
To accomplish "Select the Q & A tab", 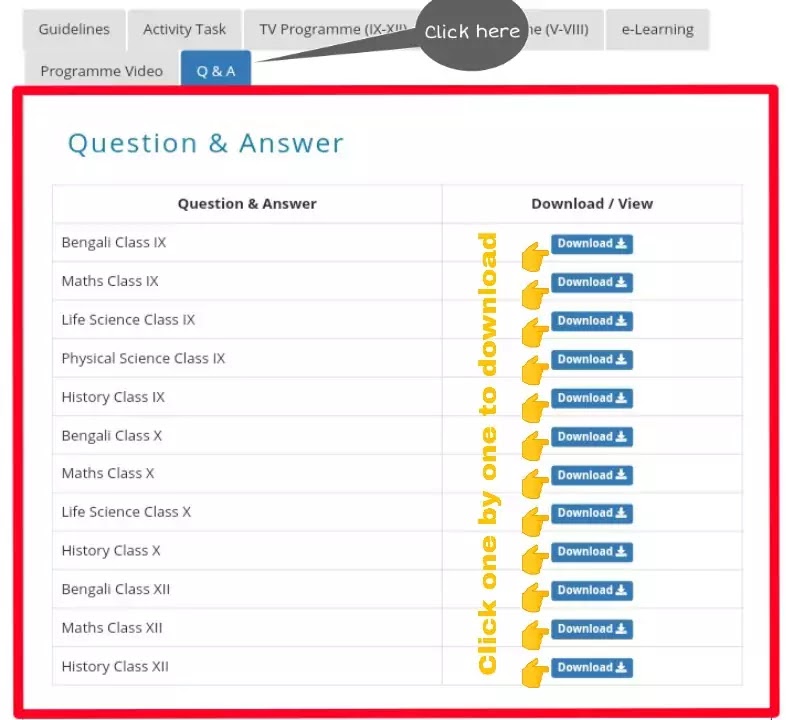I will point(215,70).
